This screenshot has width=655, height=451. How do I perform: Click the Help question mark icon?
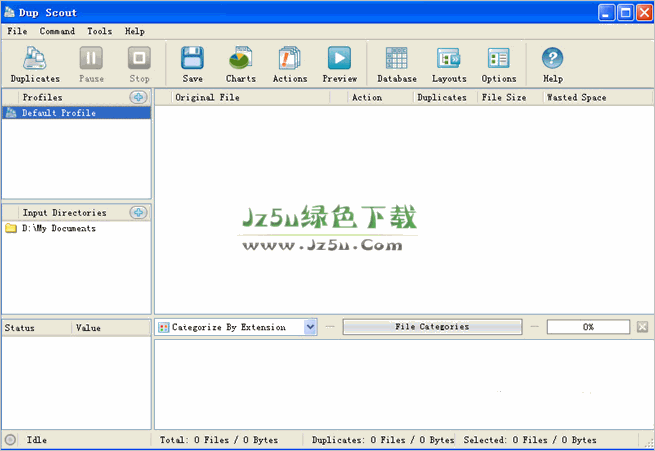point(552,58)
